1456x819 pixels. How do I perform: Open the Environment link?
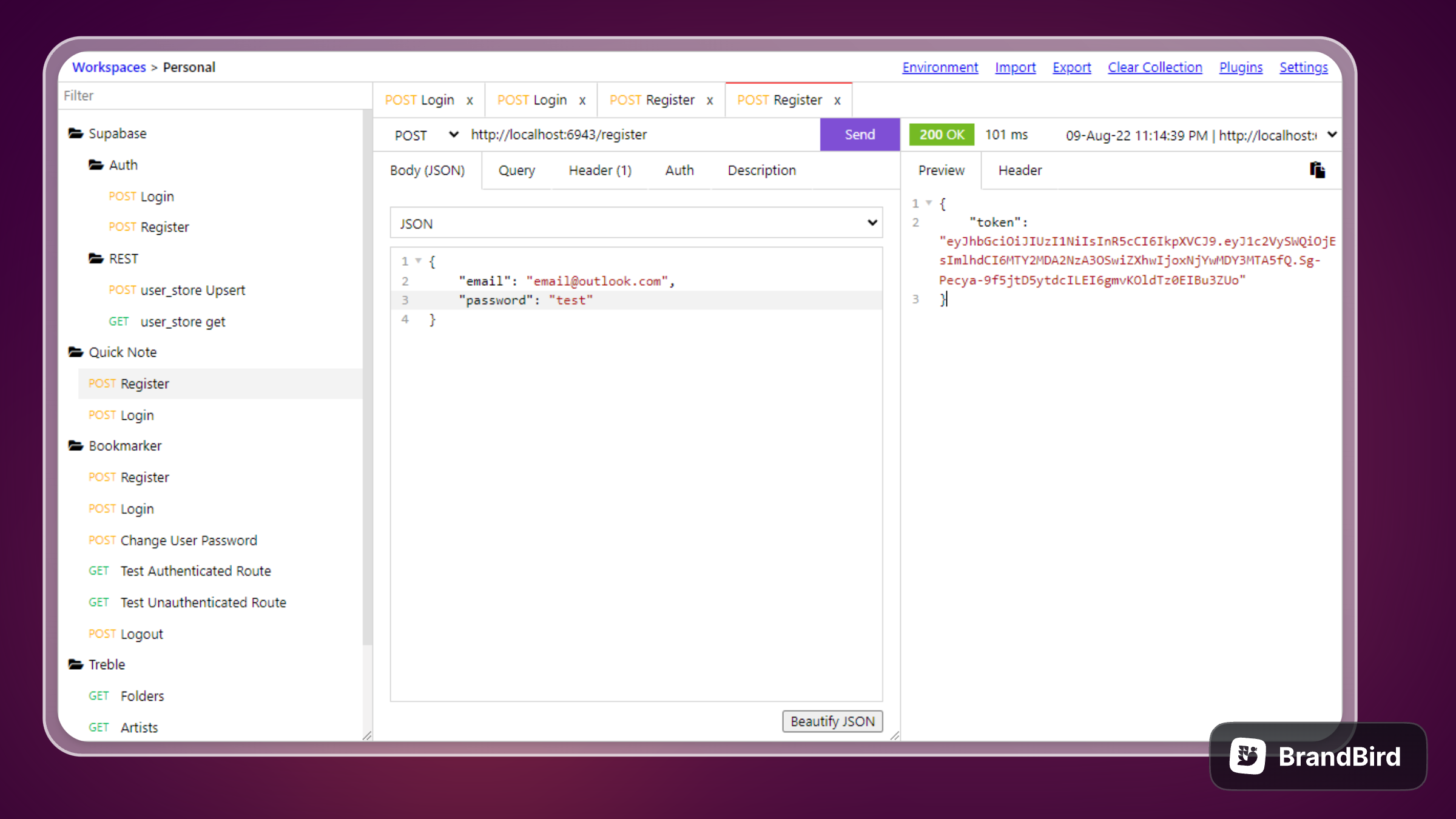[940, 67]
